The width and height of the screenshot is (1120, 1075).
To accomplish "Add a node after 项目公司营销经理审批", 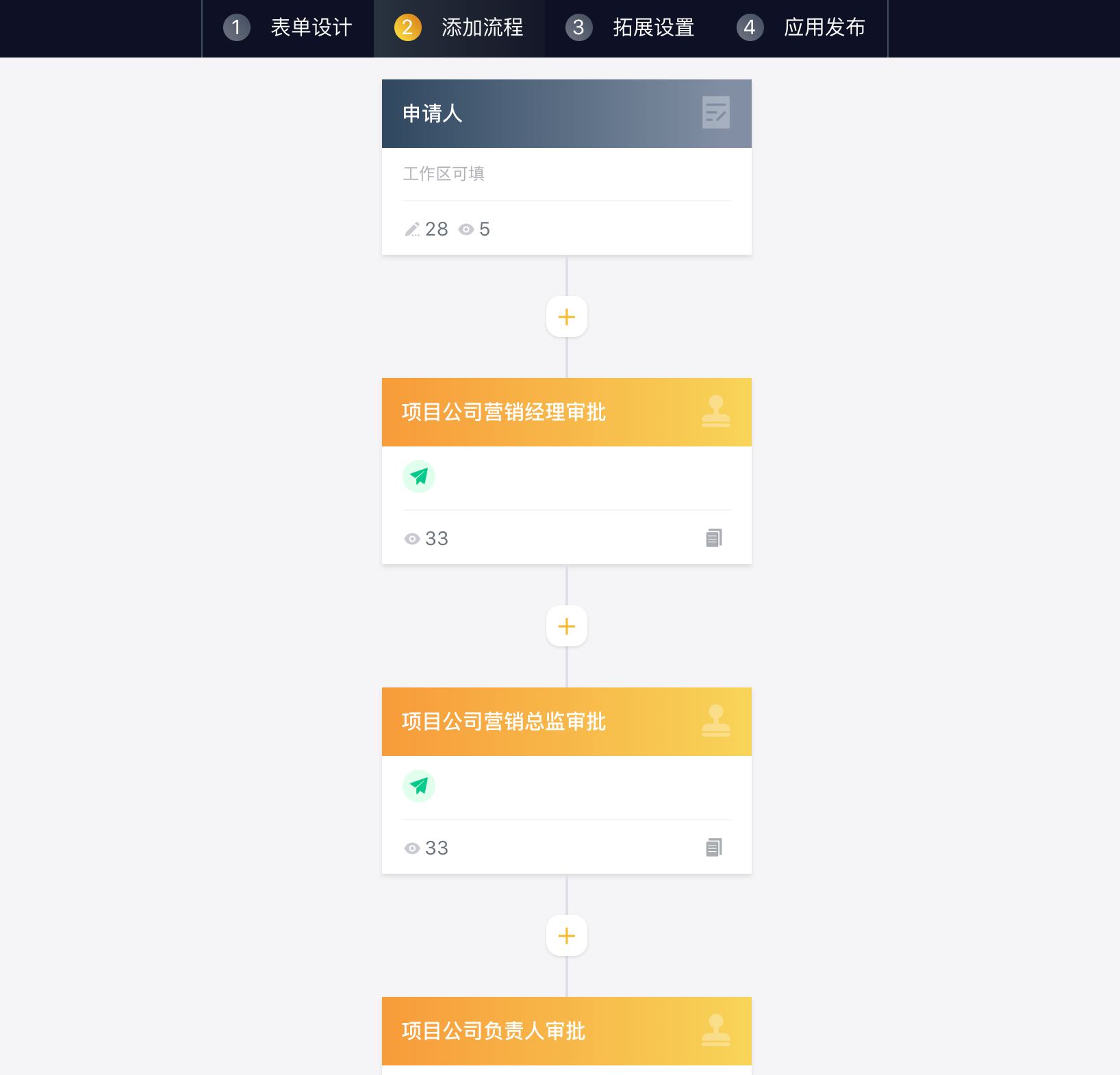I will click(567, 626).
